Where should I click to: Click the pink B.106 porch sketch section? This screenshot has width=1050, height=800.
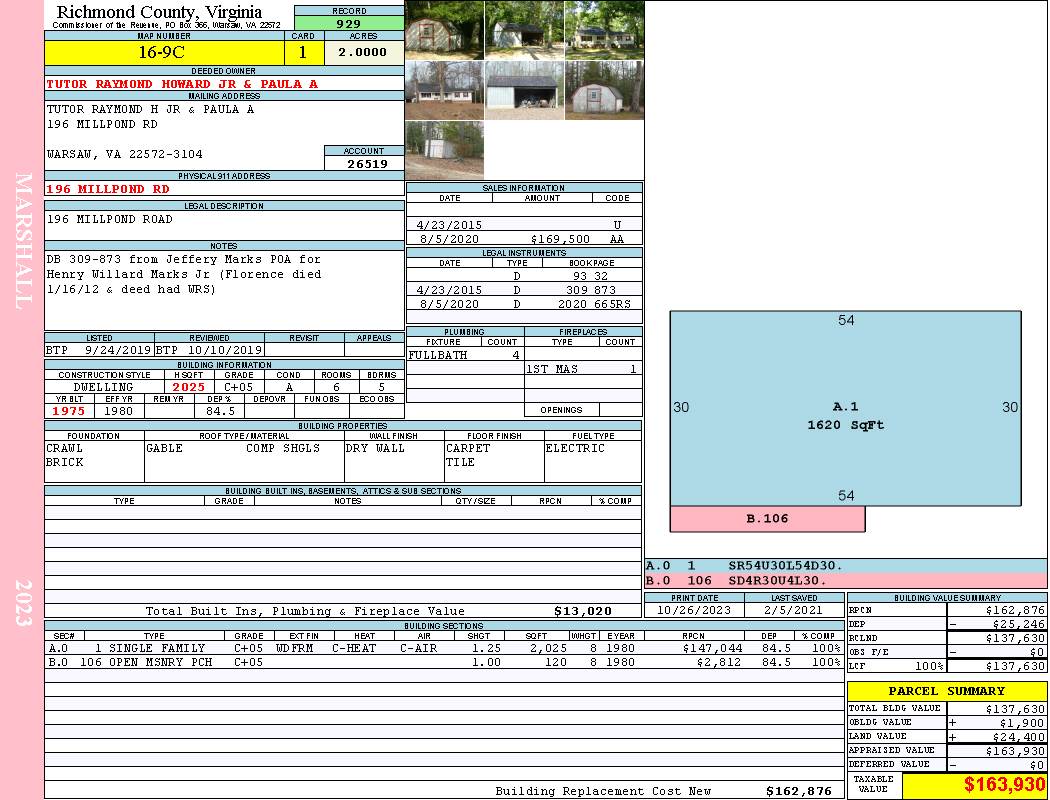coord(767,519)
